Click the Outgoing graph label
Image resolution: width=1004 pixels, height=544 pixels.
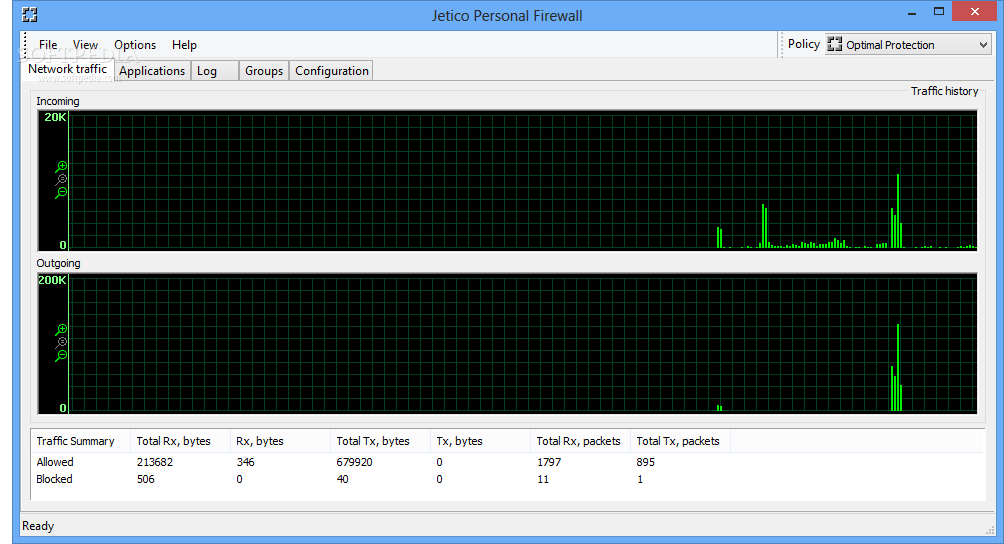(58, 263)
